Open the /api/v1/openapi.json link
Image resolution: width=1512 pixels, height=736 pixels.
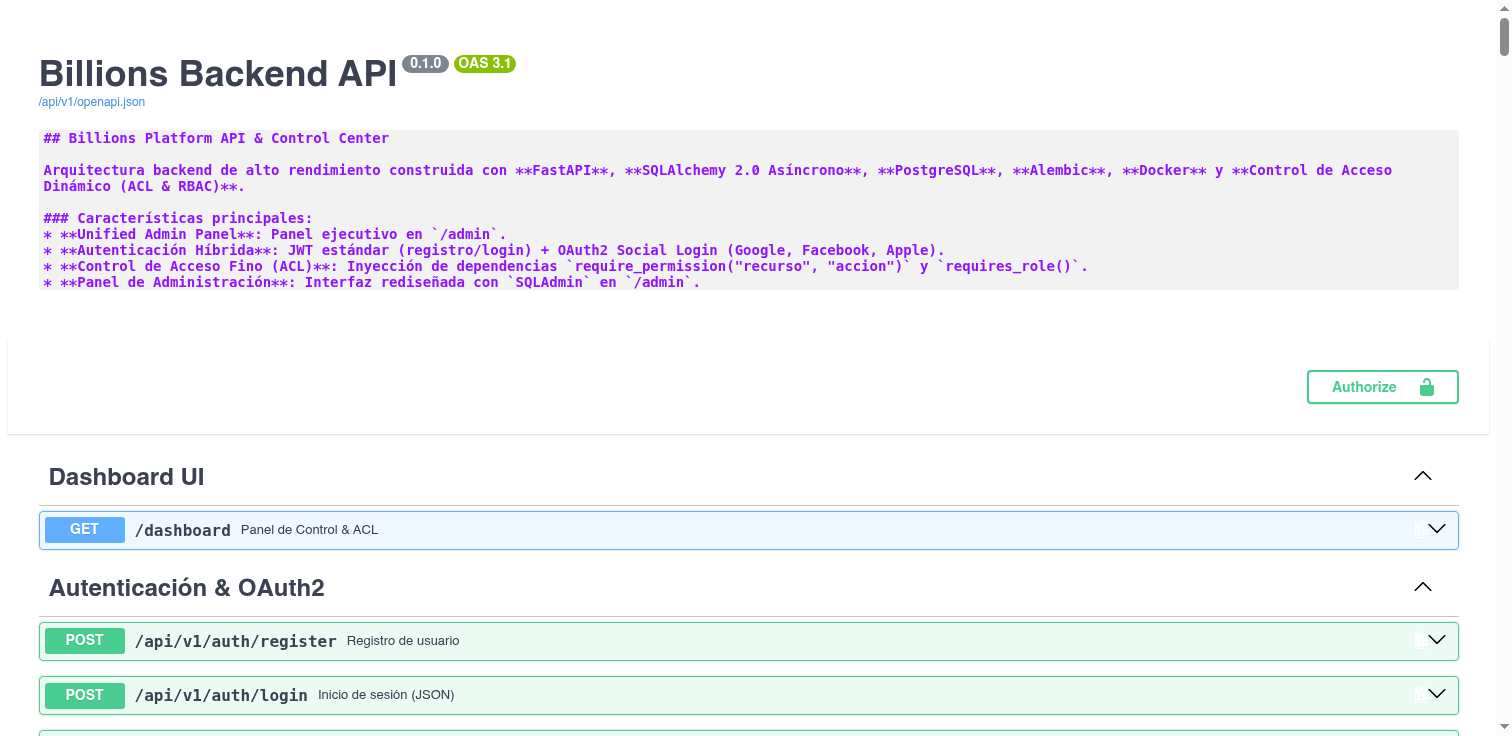tap(92, 102)
